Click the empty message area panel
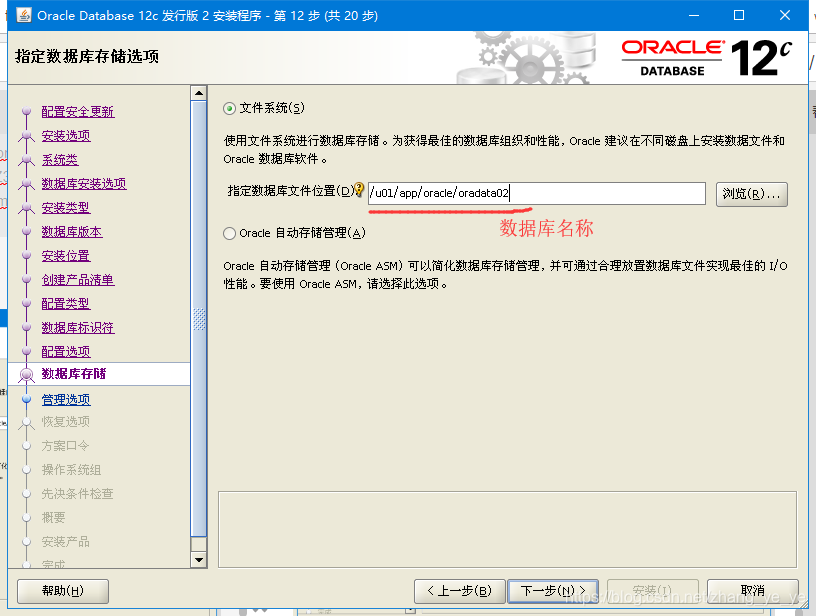This screenshot has height=616, width=816. tap(507, 530)
